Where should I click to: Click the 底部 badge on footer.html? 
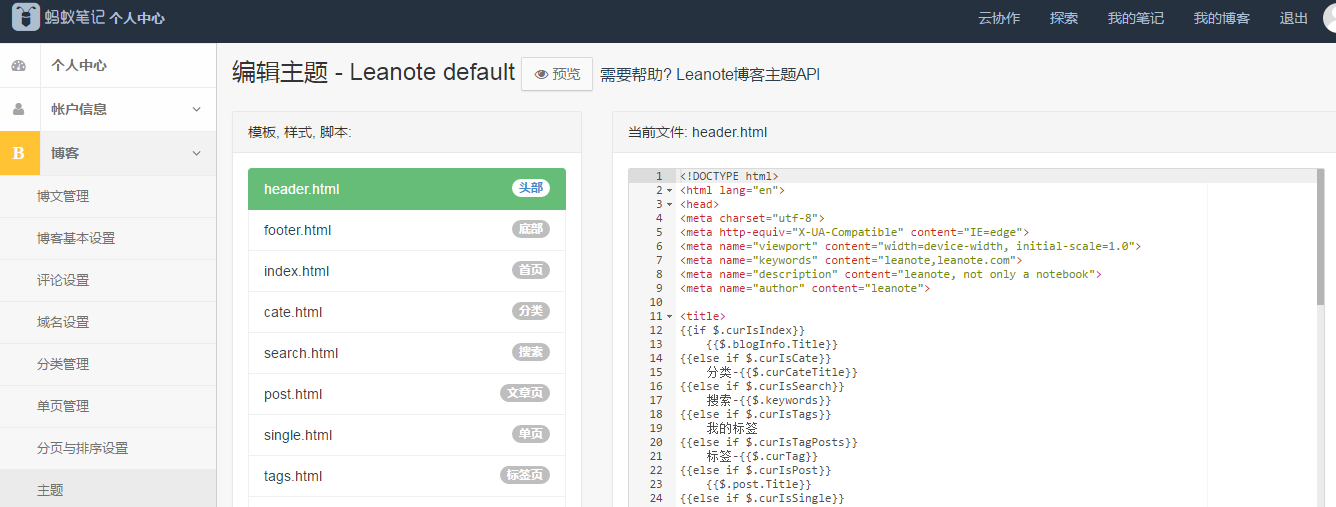531,229
